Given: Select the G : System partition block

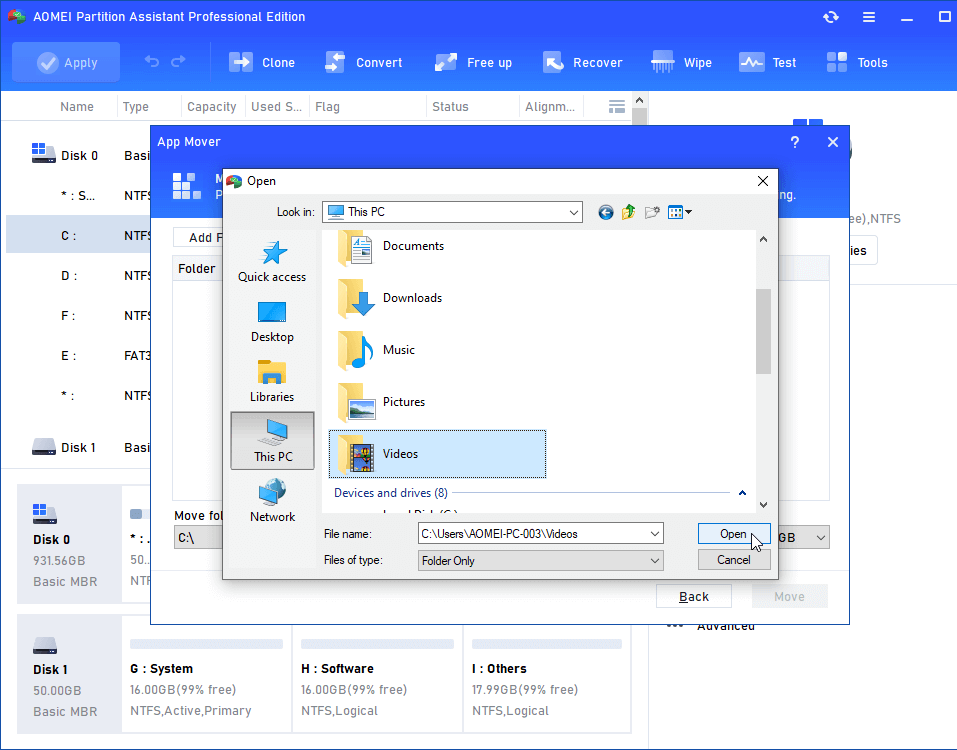Looking at the screenshot, I should coord(206,678).
